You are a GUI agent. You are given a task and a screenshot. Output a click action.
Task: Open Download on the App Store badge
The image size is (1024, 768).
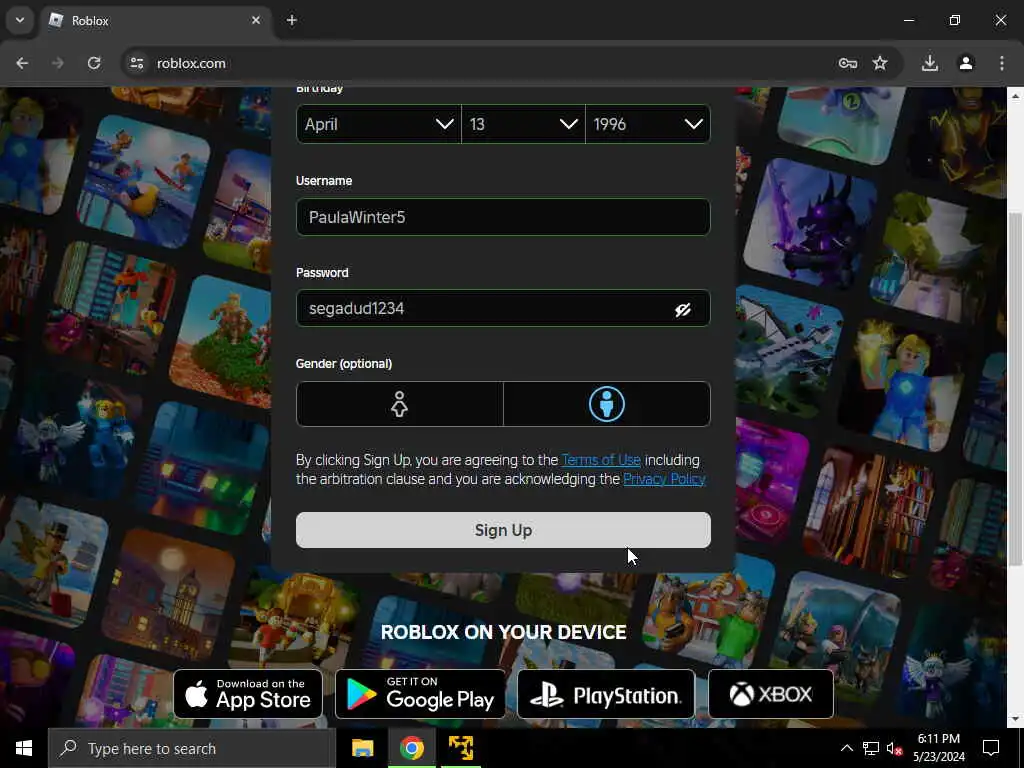click(248, 694)
